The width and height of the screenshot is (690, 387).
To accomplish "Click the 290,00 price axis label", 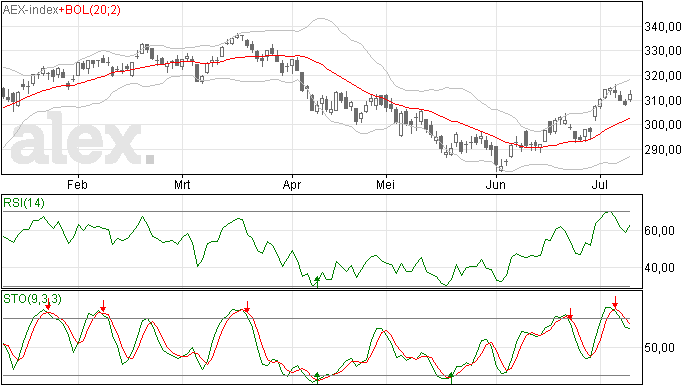I will pyautogui.click(x=663, y=150).
